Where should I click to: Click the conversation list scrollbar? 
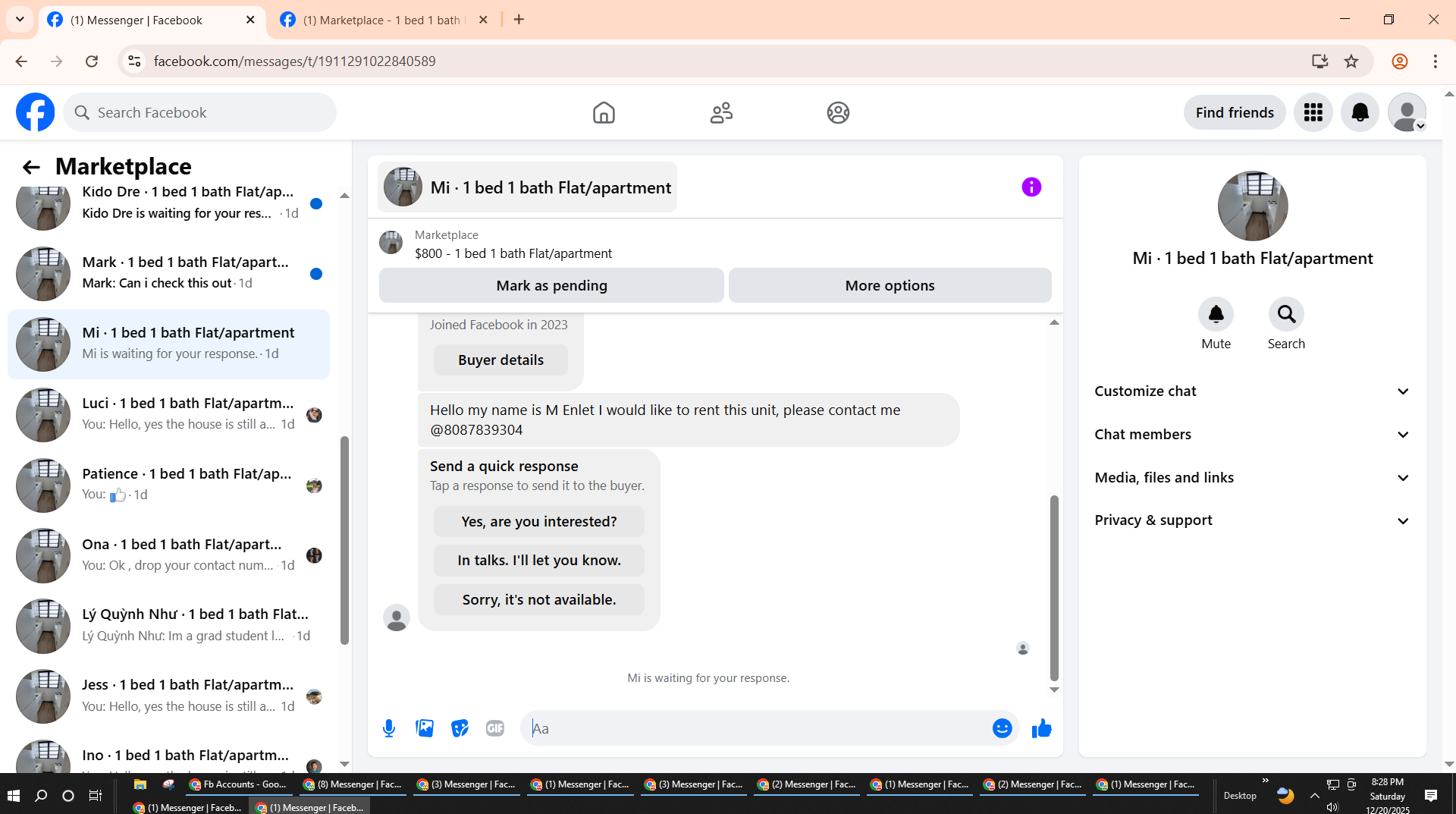[x=344, y=540]
